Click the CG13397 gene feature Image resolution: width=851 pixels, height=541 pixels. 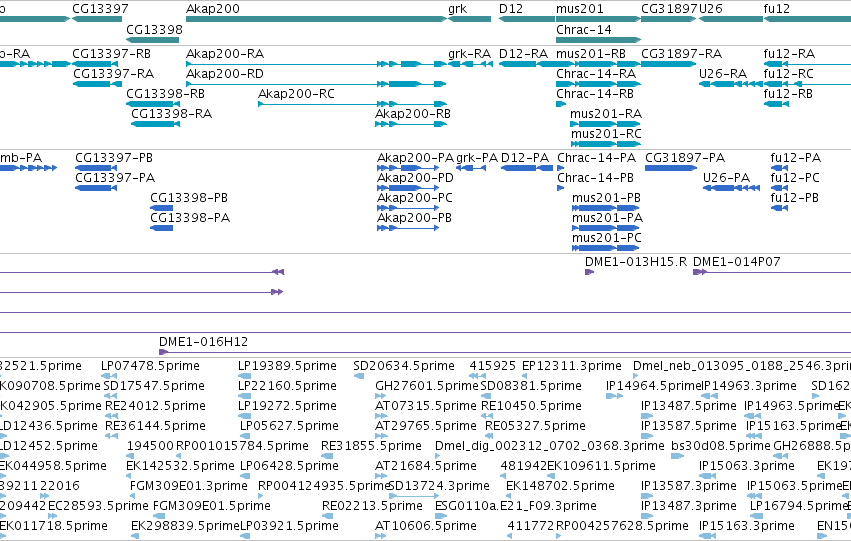click(97, 19)
